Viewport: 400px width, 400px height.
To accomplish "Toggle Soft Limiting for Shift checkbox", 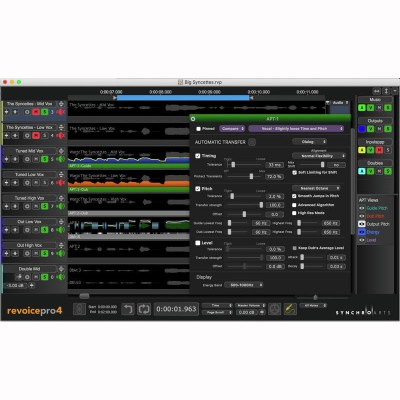I will coord(294,173).
